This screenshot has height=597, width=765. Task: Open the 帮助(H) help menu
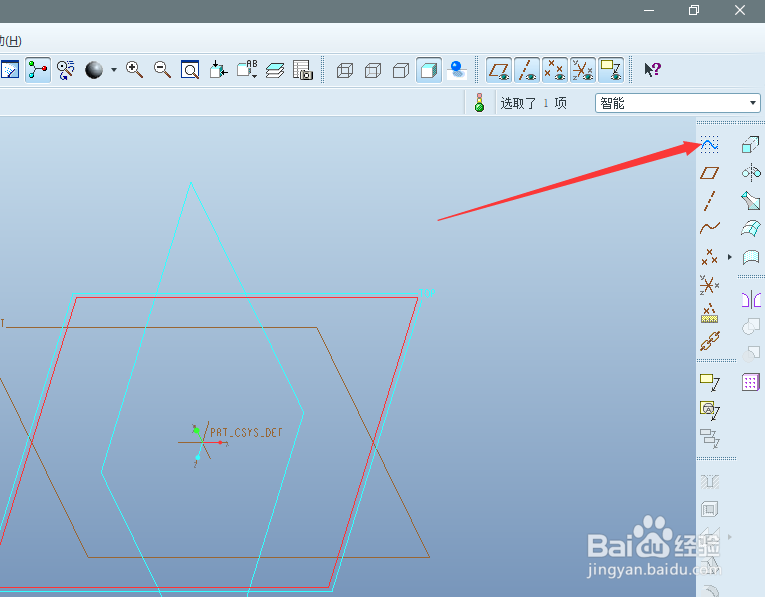11,40
